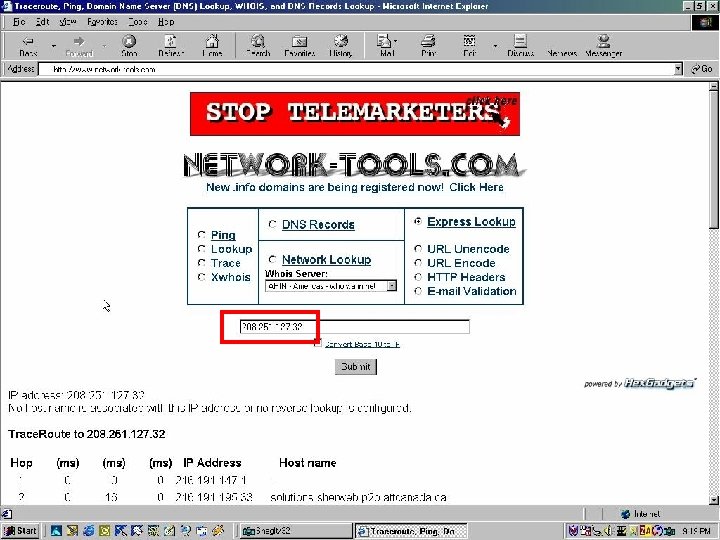720x540 pixels.
Task: Choose the URL Encode radio option
Action: 418,263
